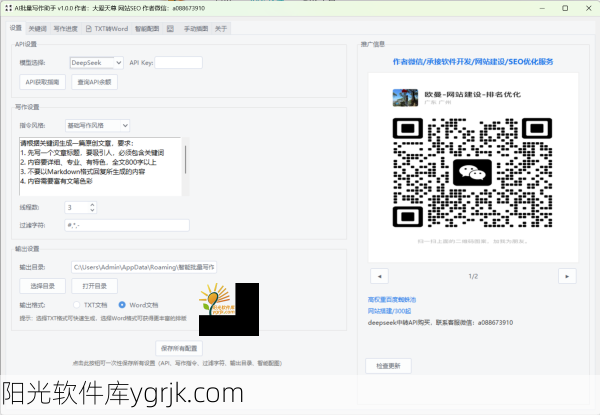Viewport: 600px width, 415px height.
Task: Open the 高权重百度蜘蛛池 link
Action: click(392, 299)
